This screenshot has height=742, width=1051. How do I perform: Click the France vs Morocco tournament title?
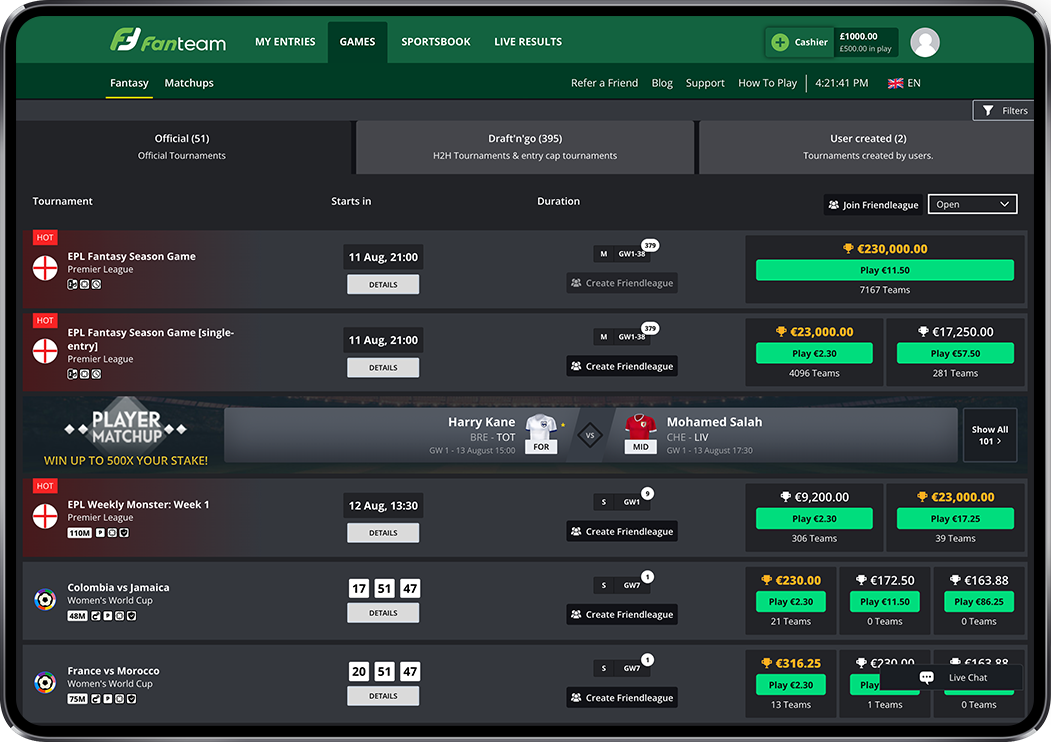pyautogui.click(x=114, y=670)
